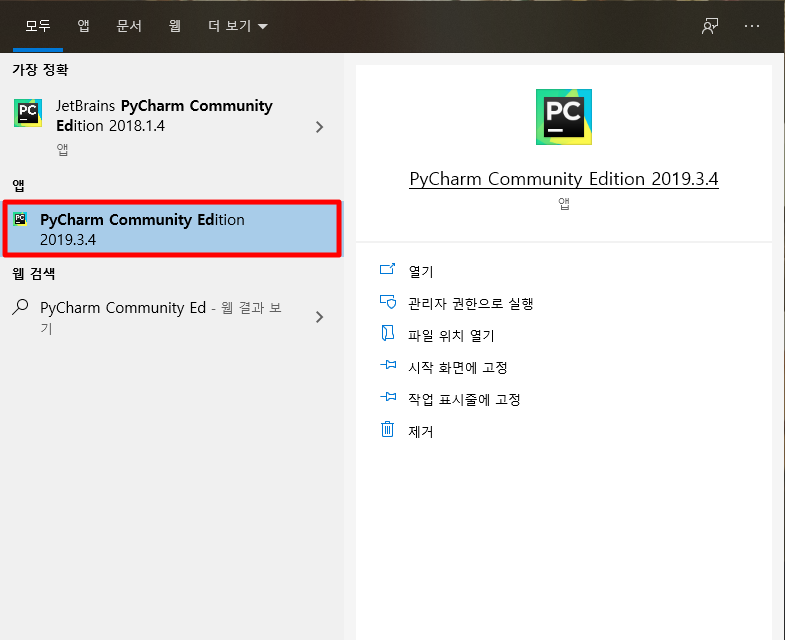
Task: Click the pin icon beside 작업 표시줄에 고정
Action: click(x=387, y=397)
